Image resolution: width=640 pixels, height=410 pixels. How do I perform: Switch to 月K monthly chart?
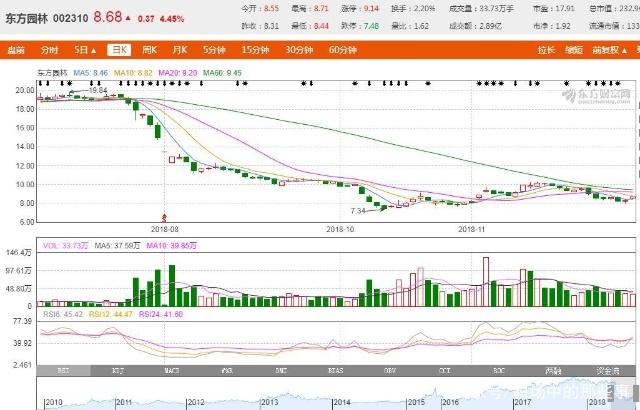point(180,50)
